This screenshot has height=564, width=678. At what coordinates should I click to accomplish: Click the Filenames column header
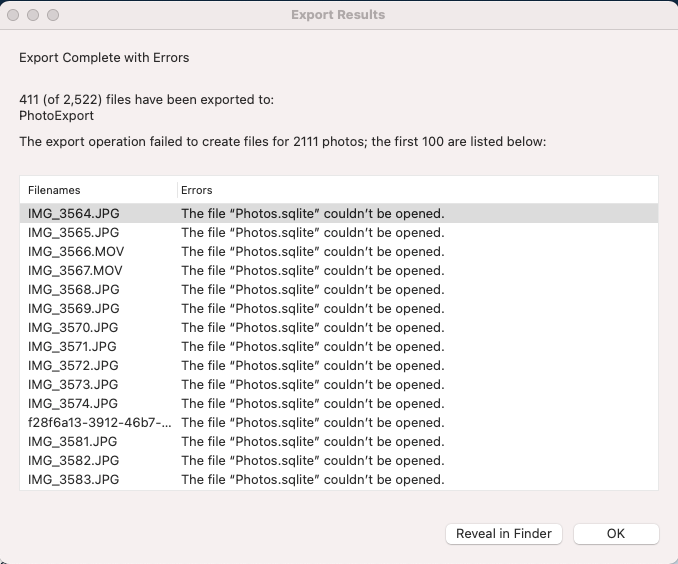(98, 190)
